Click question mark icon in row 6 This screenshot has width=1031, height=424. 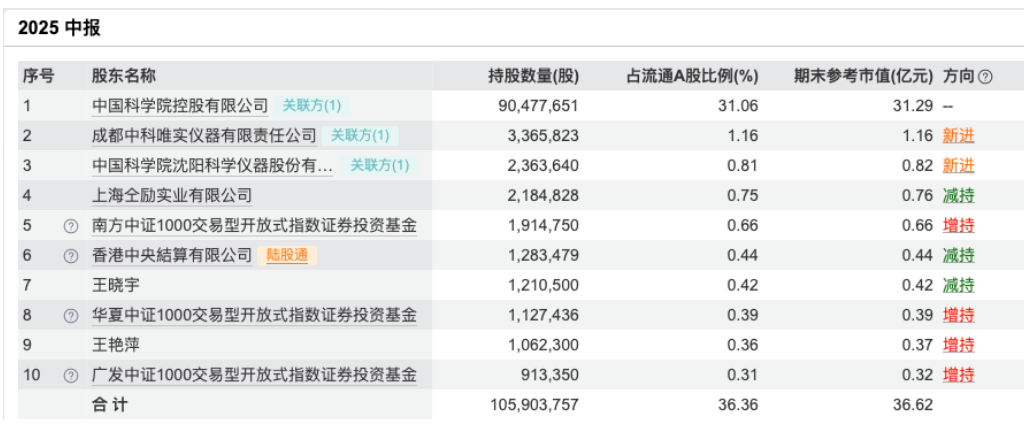coord(70,256)
